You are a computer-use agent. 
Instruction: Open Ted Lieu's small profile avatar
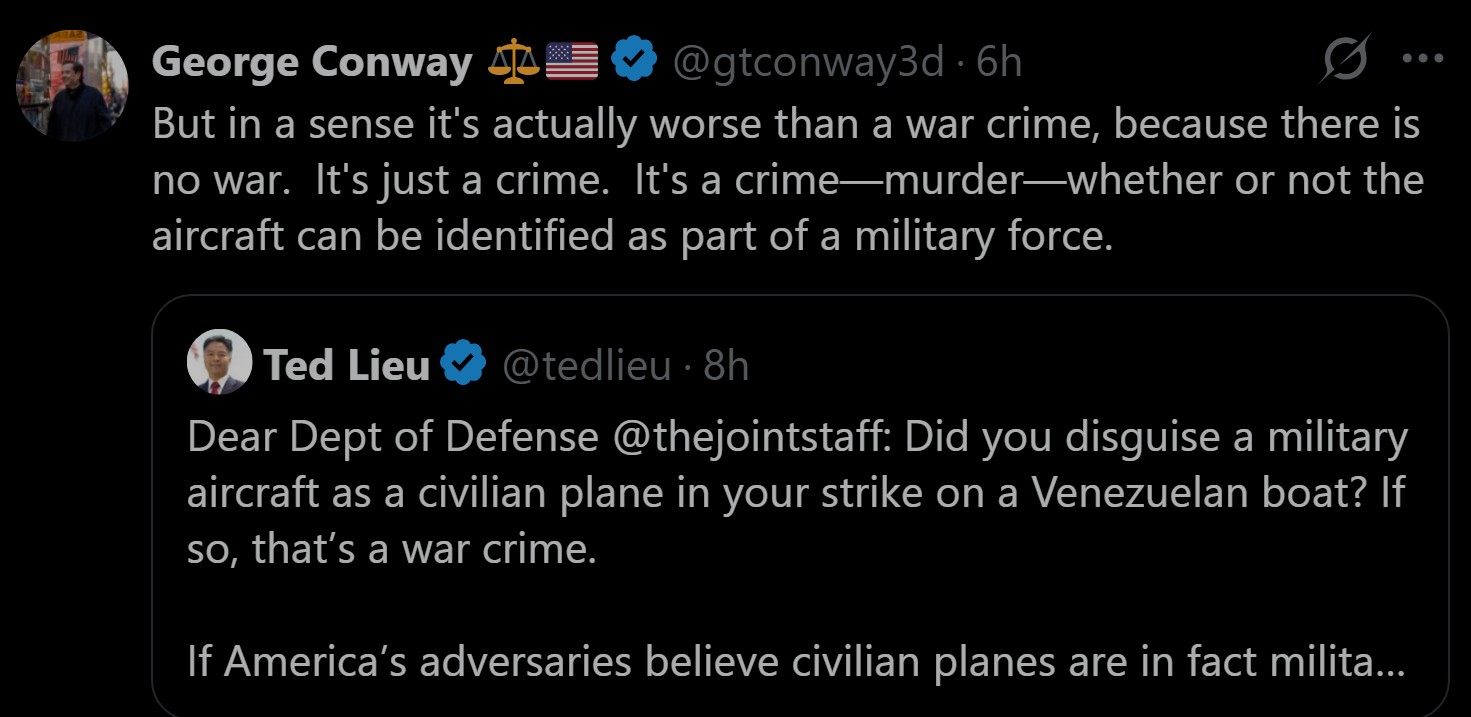[219, 362]
